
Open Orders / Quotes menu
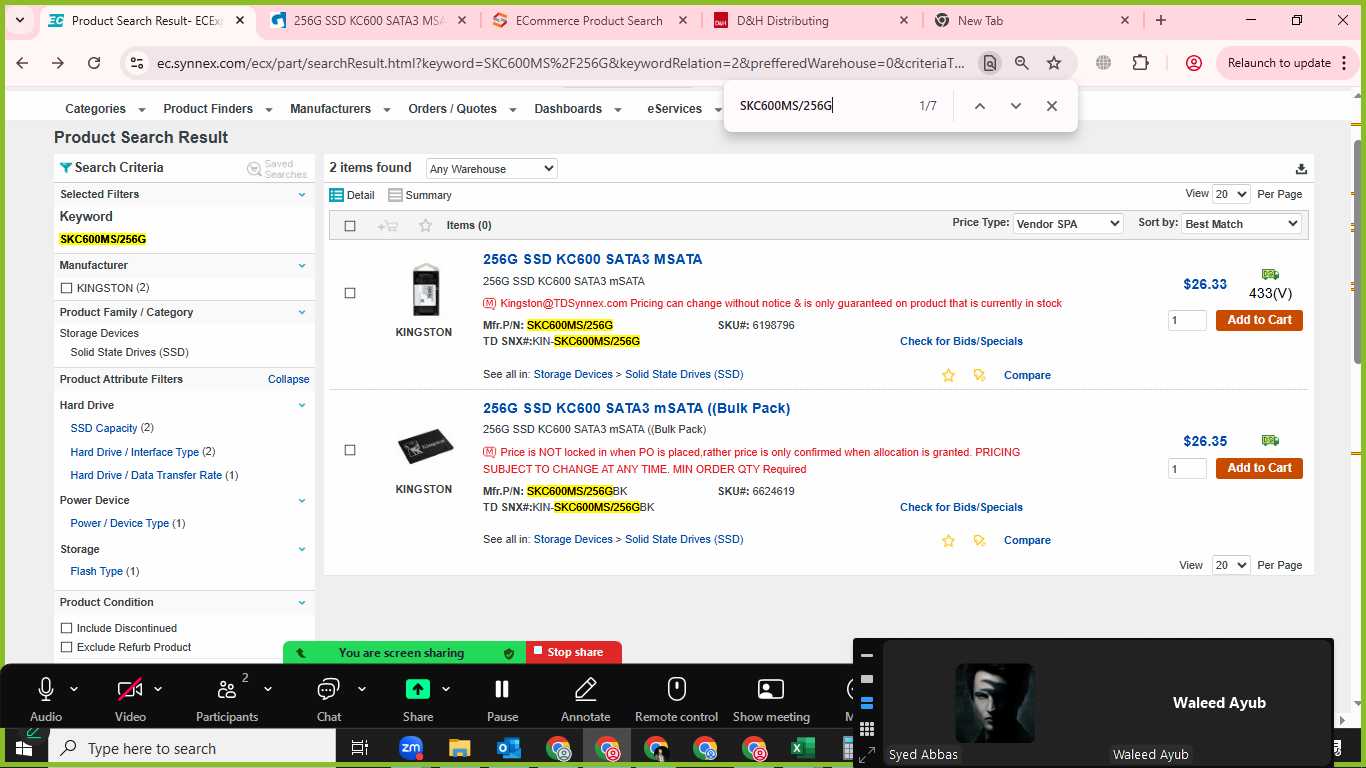(462, 109)
